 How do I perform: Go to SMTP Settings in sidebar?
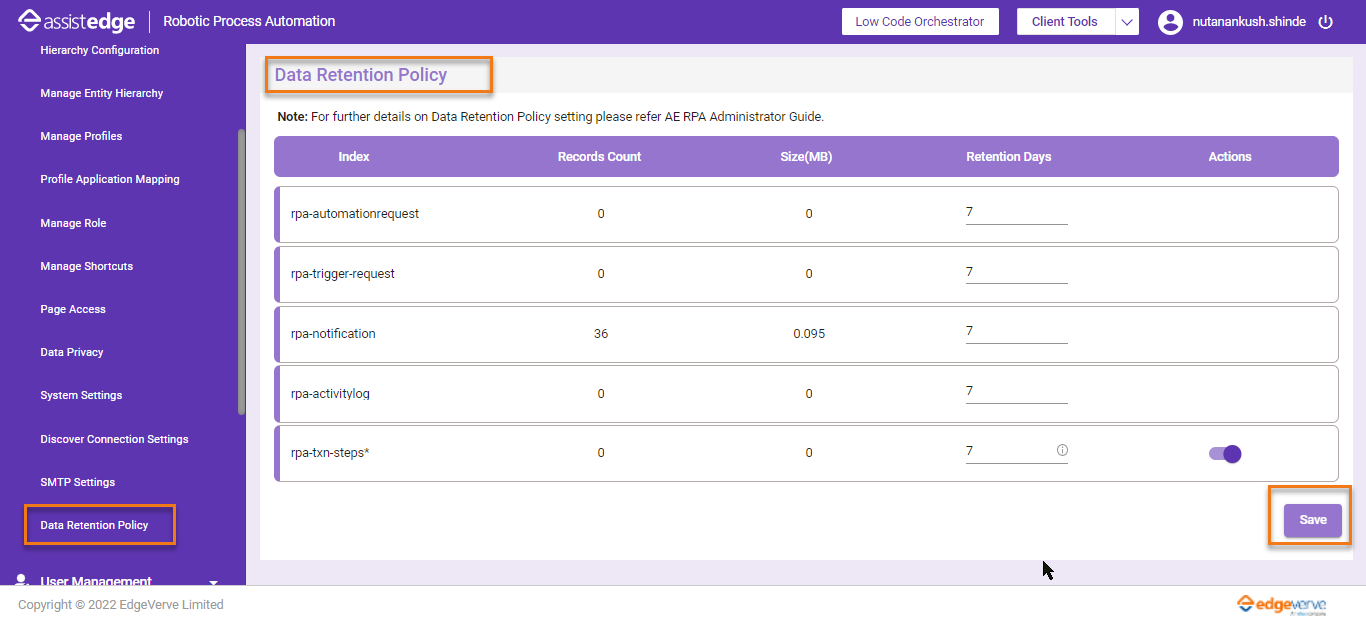(x=77, y=482)
